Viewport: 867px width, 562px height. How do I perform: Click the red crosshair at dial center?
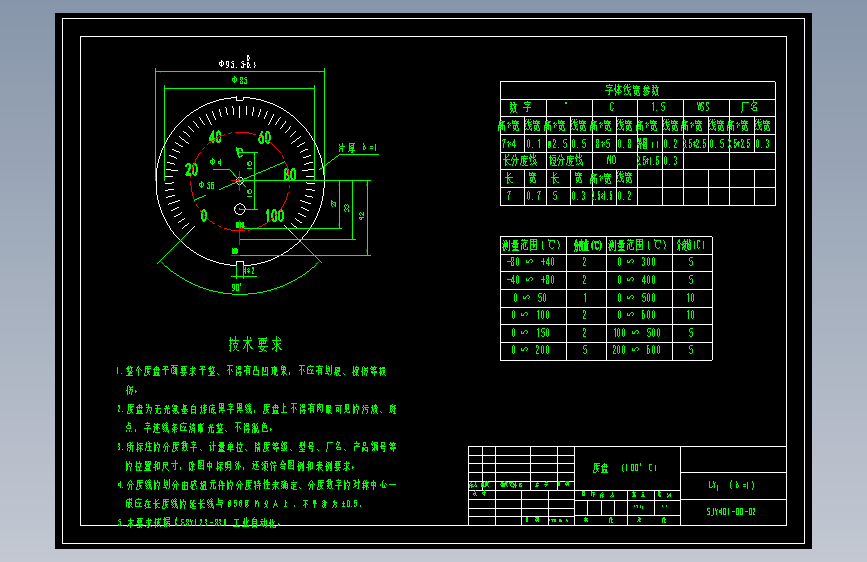239,180
